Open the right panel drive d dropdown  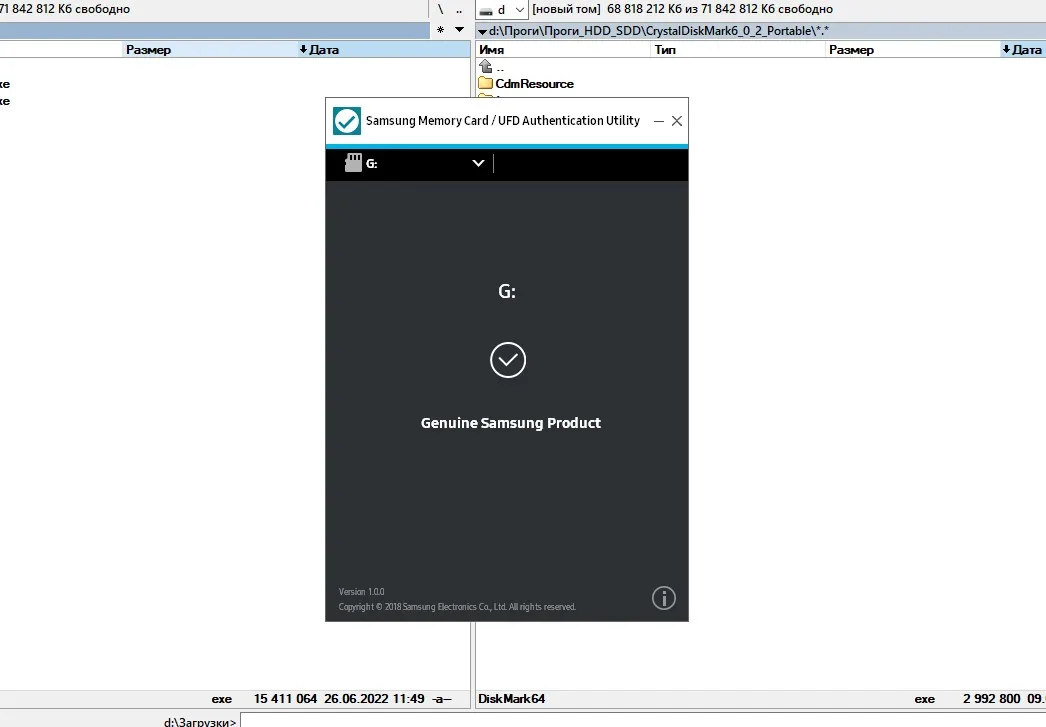(504, 10)
